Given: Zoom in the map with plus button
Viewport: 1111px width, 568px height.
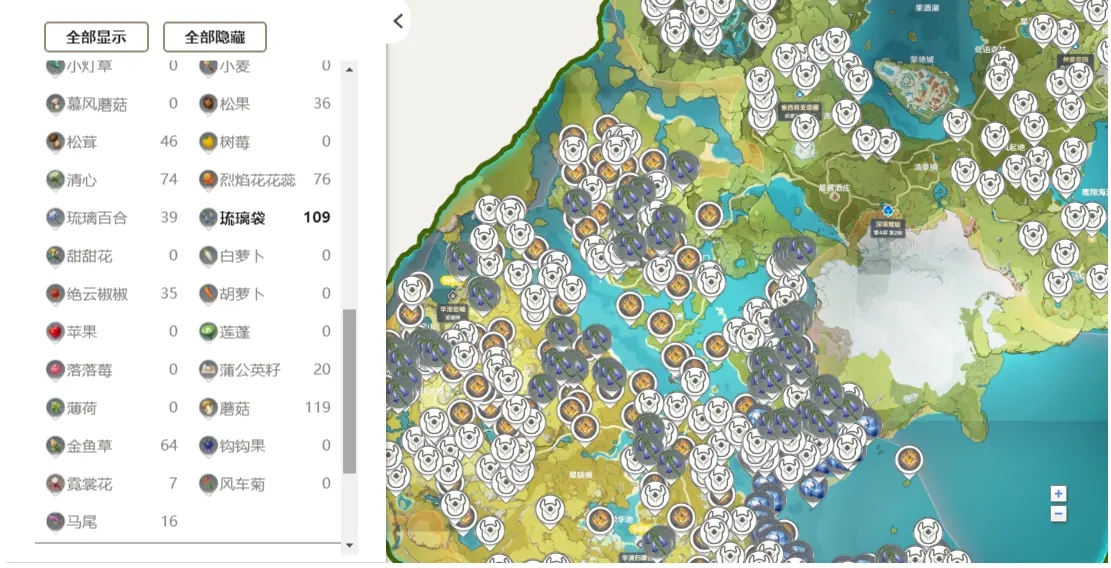Looking at the screenshot, I should 1058,493.
